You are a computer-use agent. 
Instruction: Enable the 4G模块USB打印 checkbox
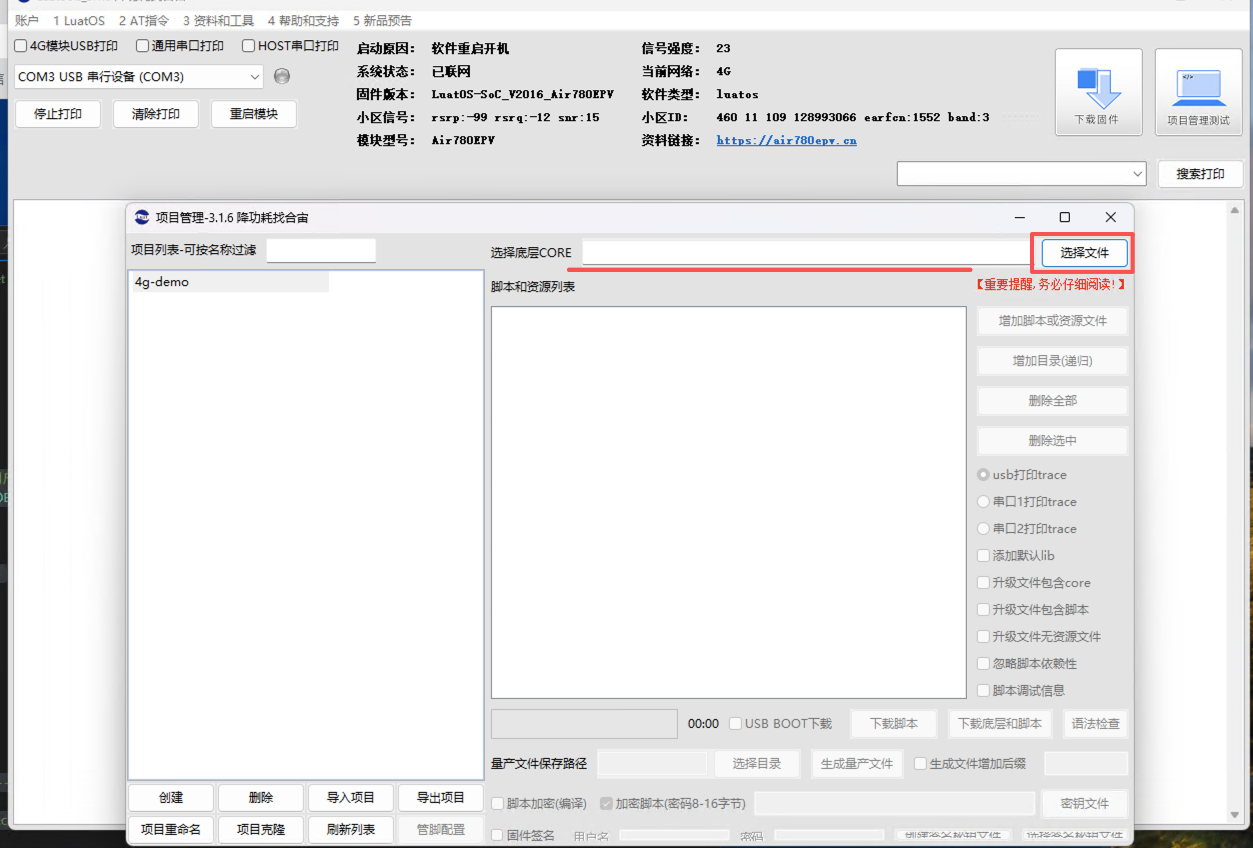point(21,46)
